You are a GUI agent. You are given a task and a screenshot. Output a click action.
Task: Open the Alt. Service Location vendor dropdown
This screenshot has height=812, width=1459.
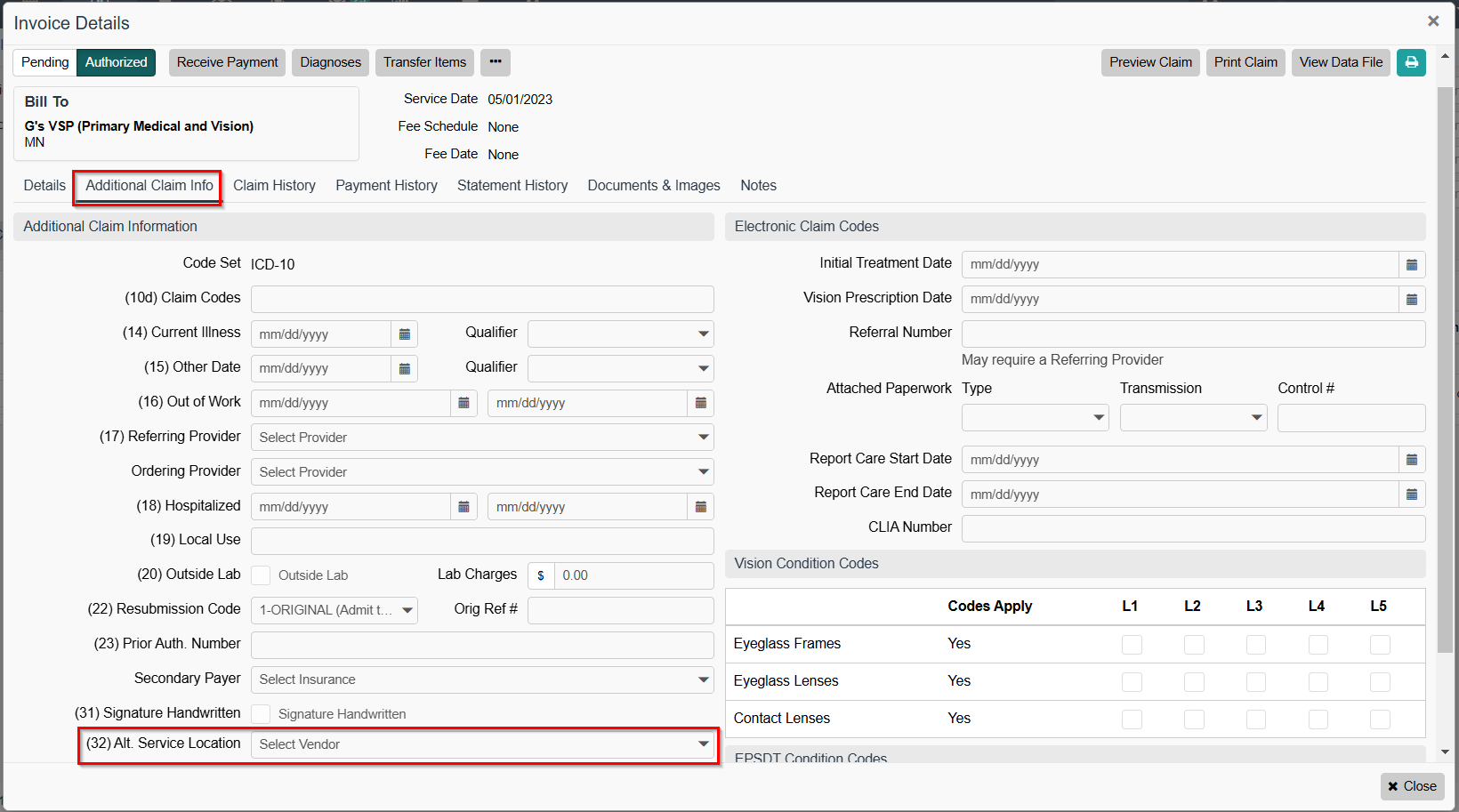481,744
